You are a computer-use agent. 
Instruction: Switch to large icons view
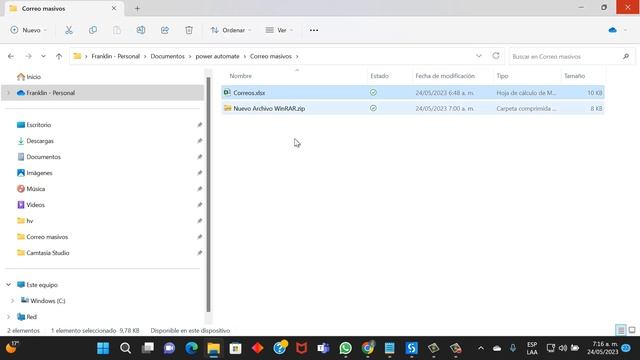[x=632, y=330]
